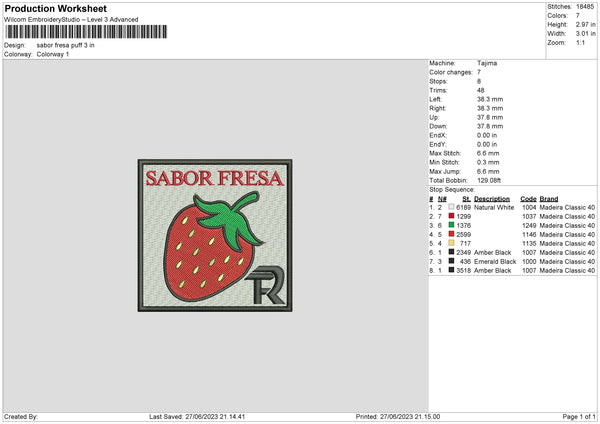600x424 pixels.
Task: Click the stitch count 6189 in row 1
Action: (463, 207)
